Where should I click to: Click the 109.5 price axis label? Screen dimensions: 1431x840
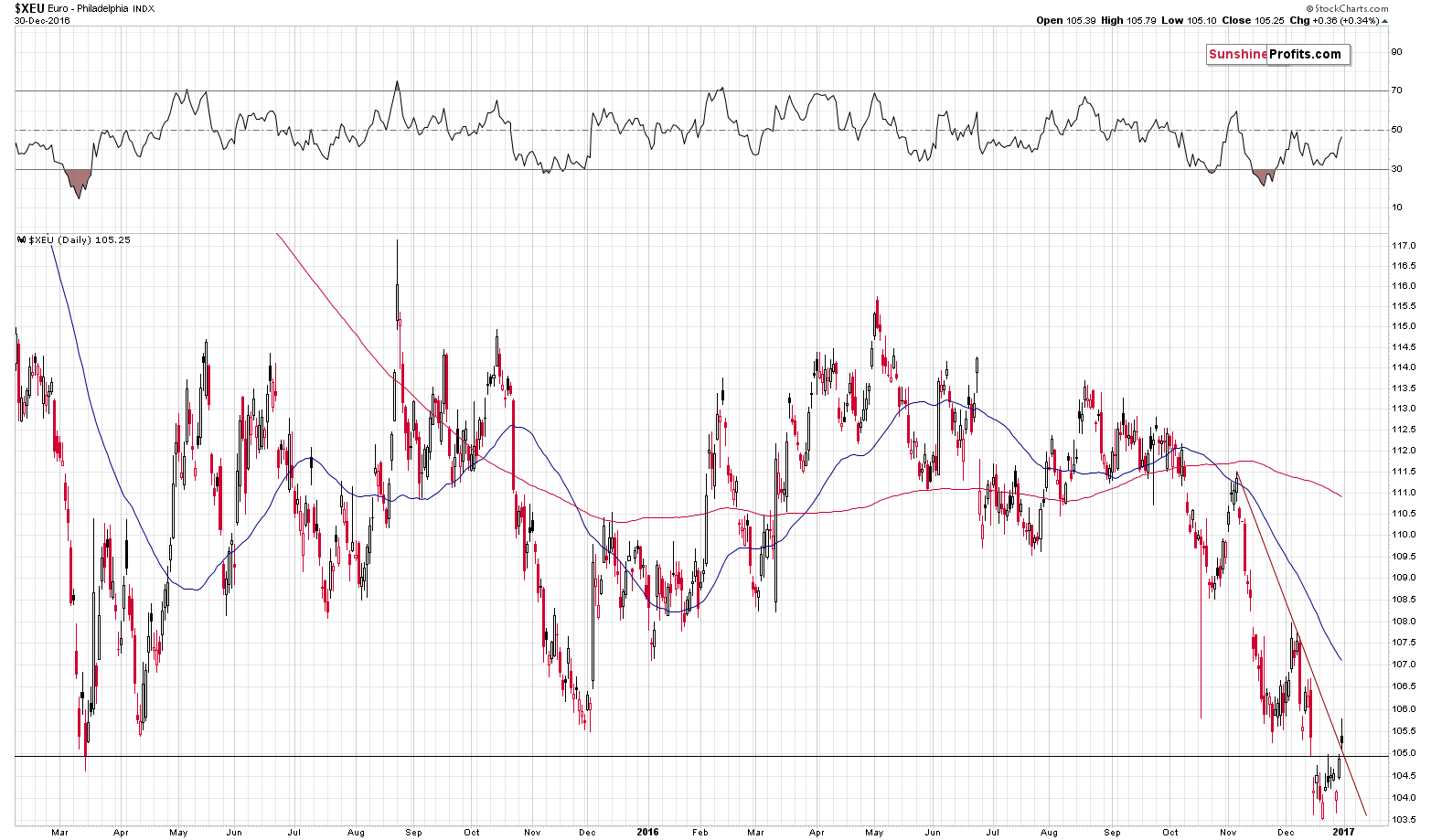tap(1404, 557)
